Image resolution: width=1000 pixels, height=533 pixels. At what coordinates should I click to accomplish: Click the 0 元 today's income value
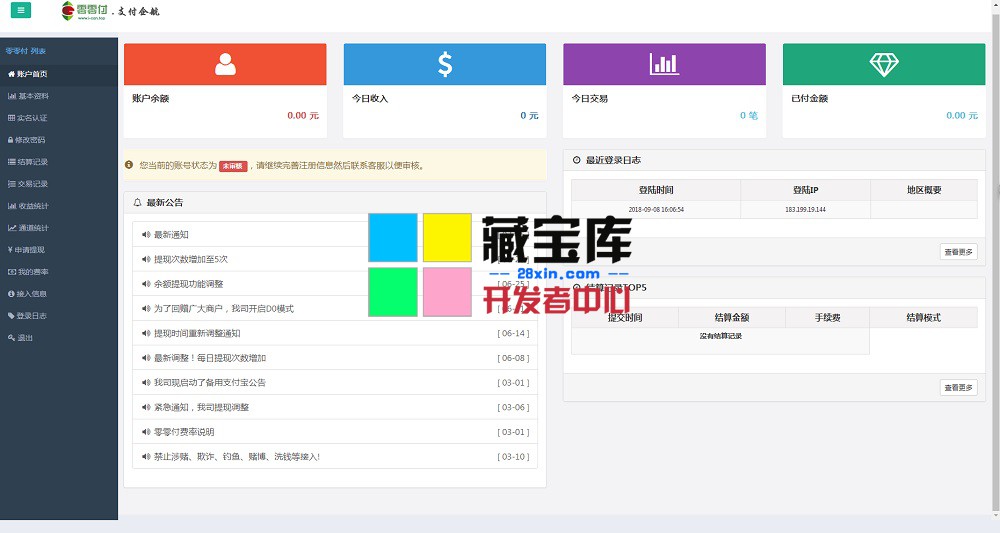pos(529,115)
